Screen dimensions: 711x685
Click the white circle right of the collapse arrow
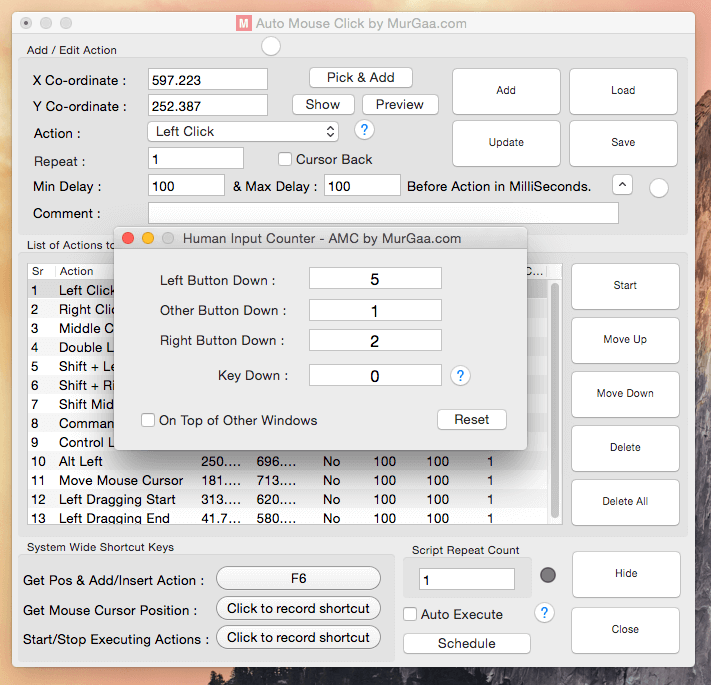click(658, 188)
